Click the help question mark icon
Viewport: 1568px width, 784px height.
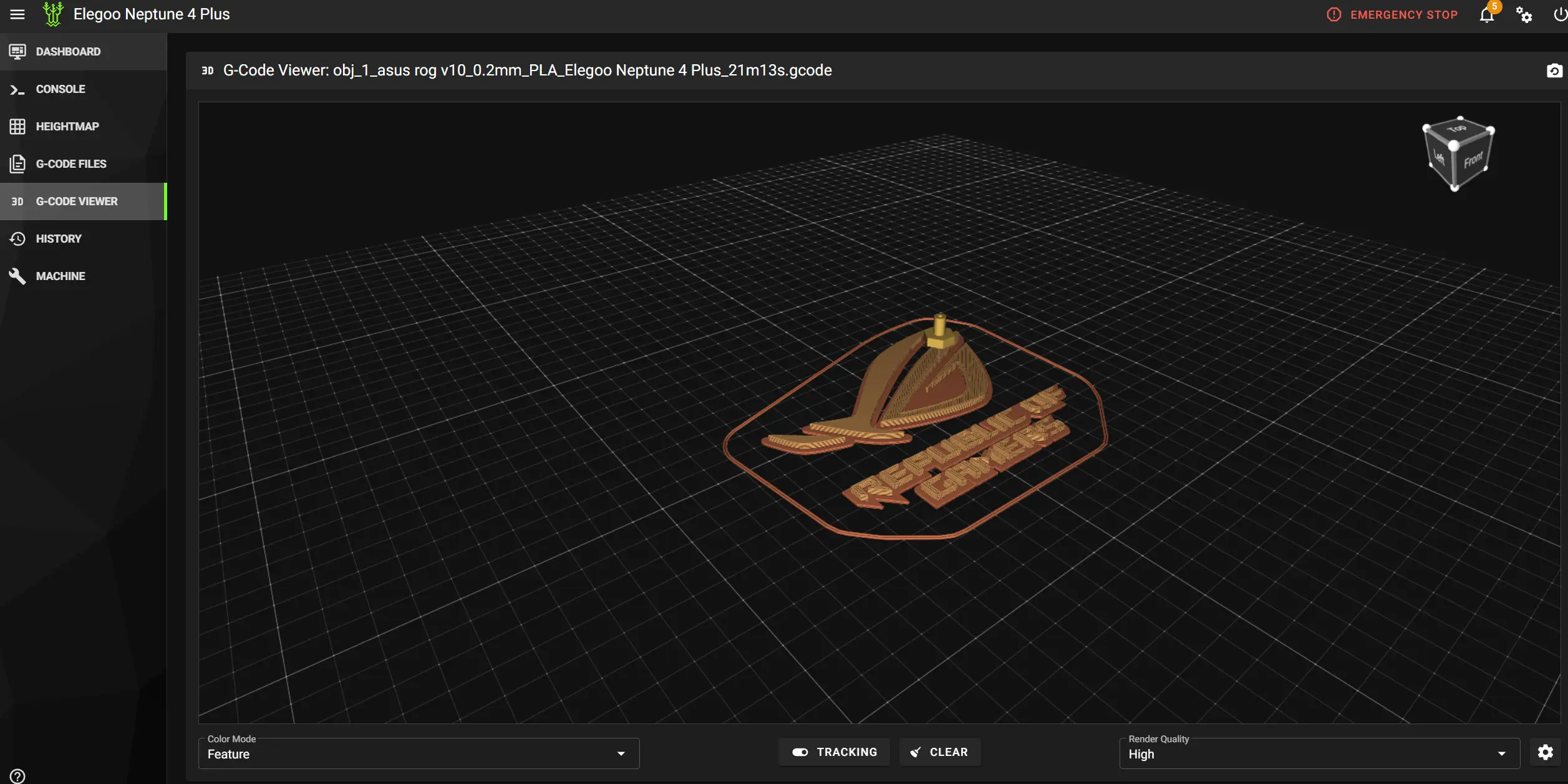[17, 776]
